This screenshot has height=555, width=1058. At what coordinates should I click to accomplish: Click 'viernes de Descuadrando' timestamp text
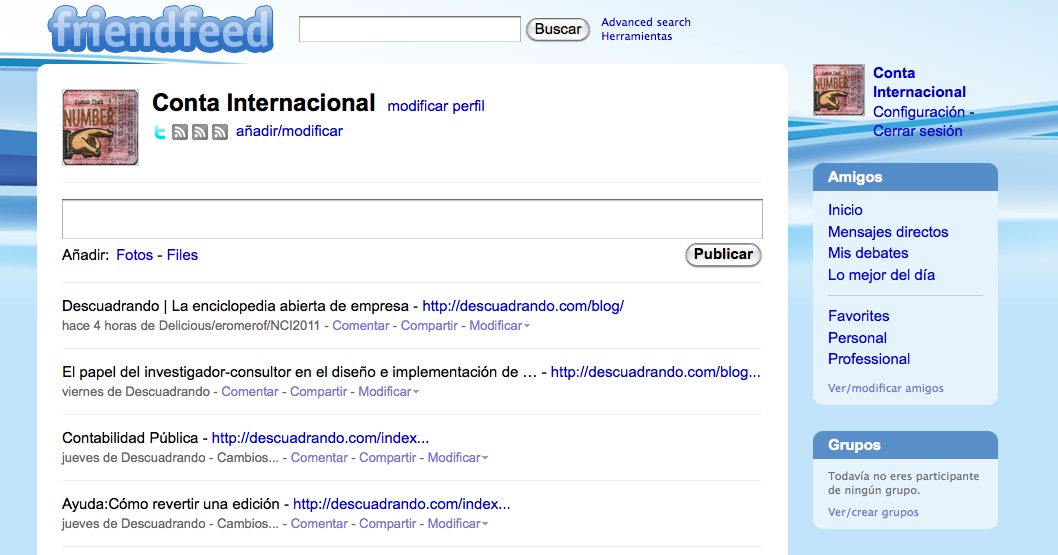click(136, 392)
